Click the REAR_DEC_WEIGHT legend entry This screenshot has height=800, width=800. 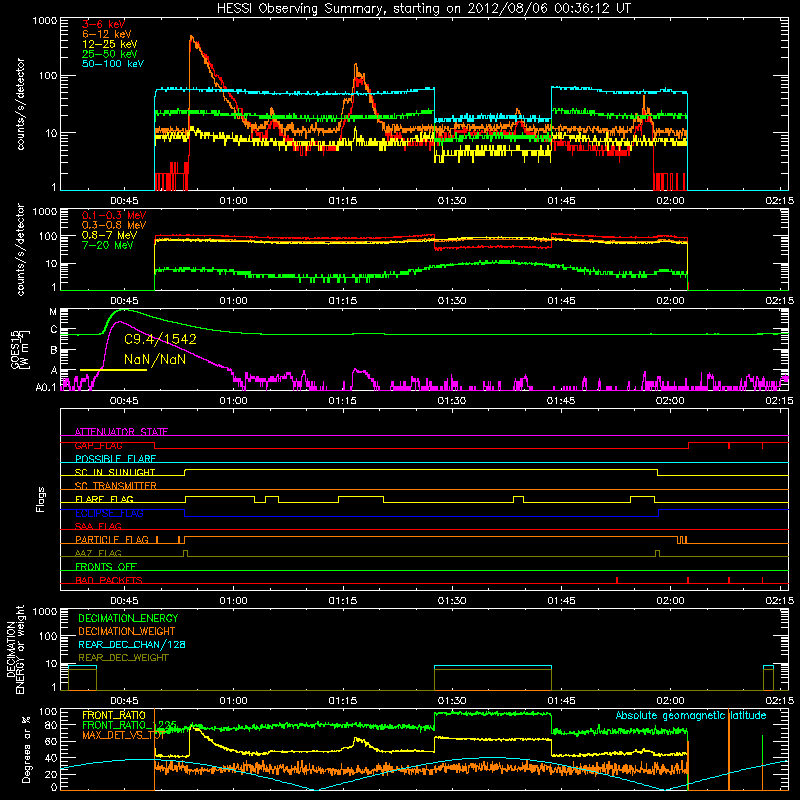coord(123,658)
